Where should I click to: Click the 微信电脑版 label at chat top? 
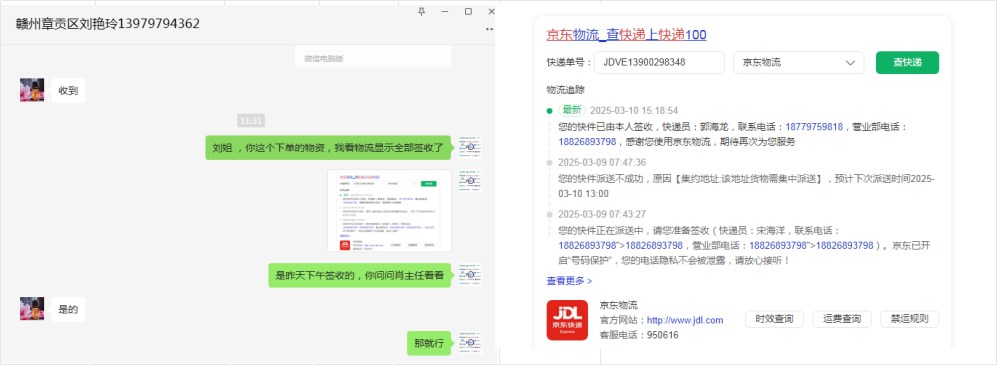(x=324, y=59)
